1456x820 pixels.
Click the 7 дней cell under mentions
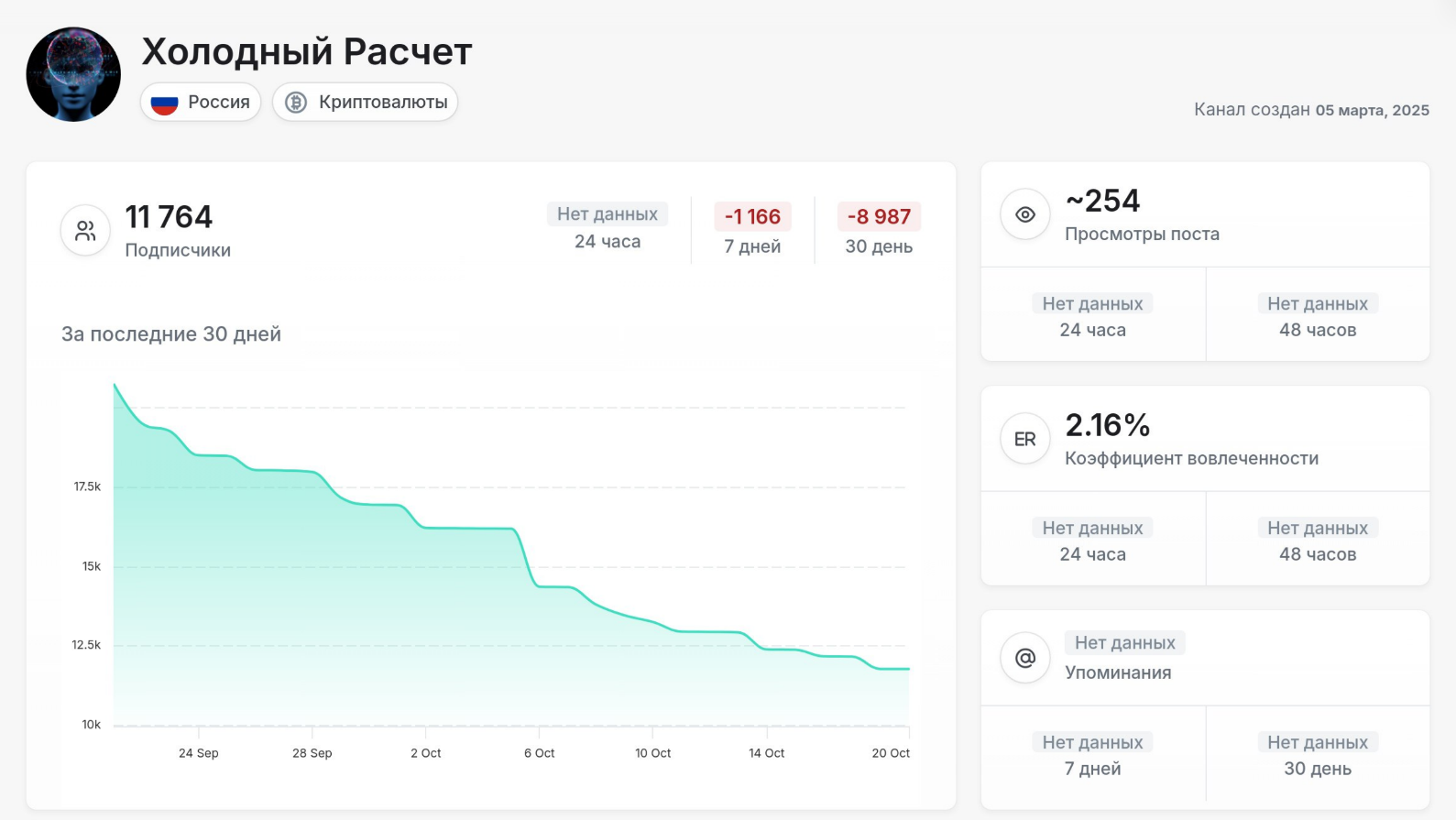[1092, 755]
